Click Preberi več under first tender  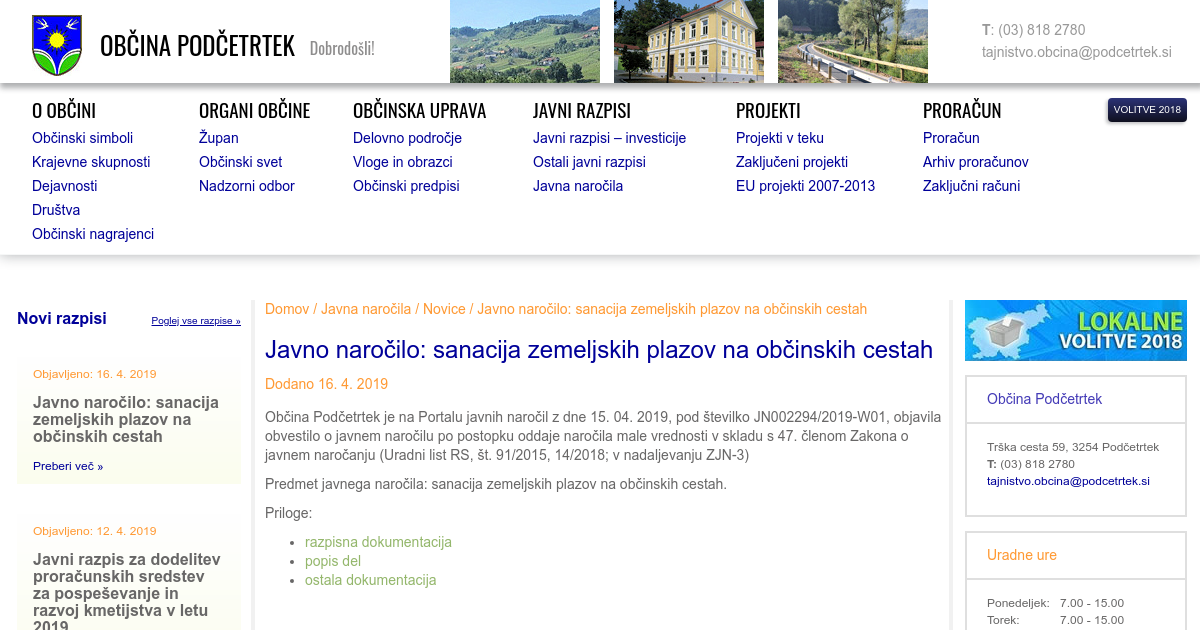67,466
